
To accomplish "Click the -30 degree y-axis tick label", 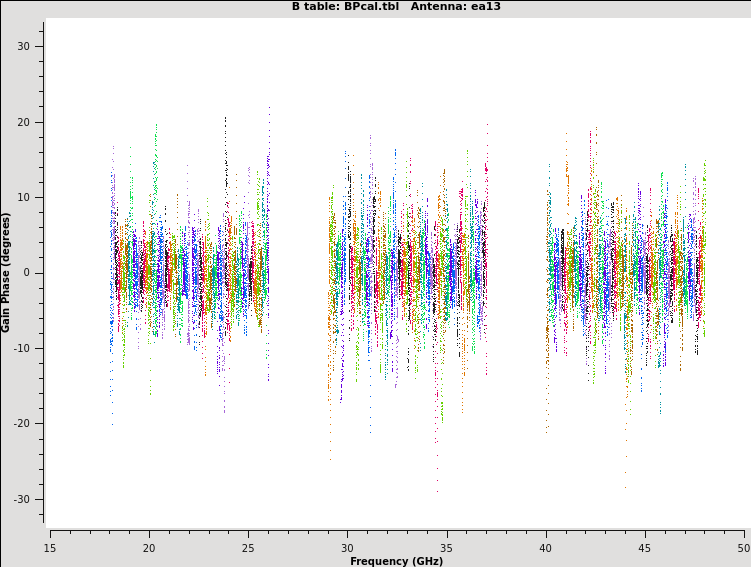I will point(21,499).
